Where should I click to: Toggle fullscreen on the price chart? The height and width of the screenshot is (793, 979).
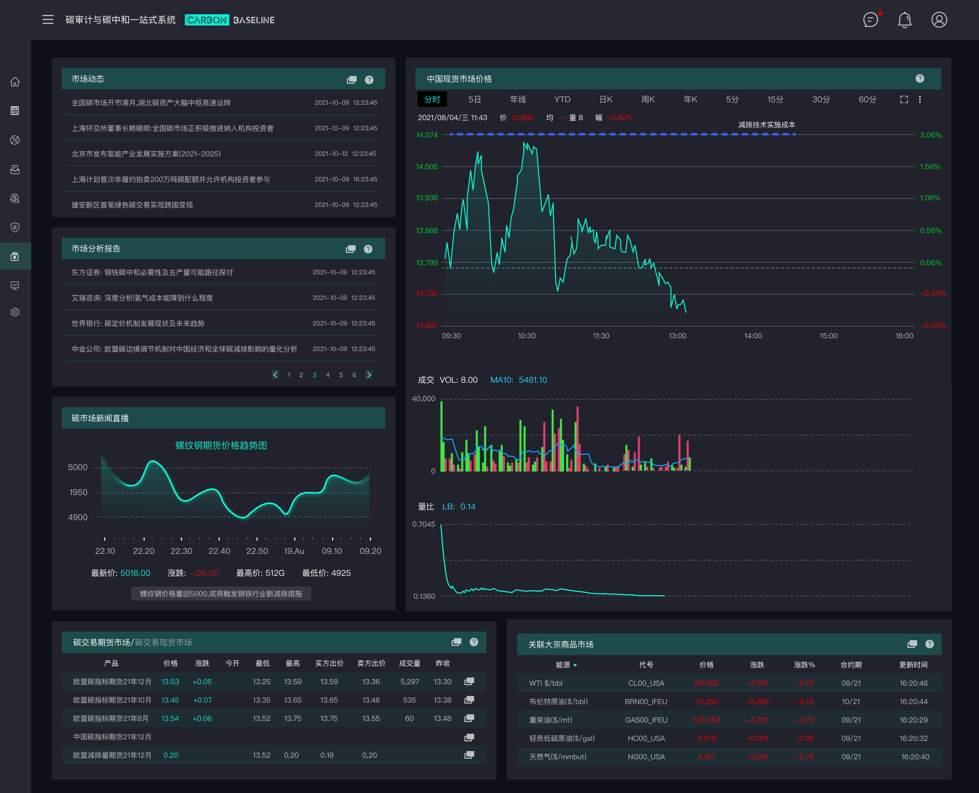tap(903, 99)
